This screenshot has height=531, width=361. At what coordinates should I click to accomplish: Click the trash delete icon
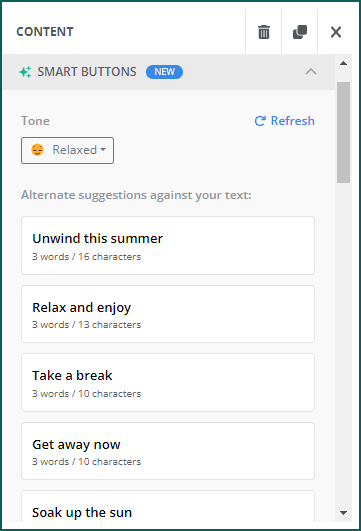tap(264, 32)
